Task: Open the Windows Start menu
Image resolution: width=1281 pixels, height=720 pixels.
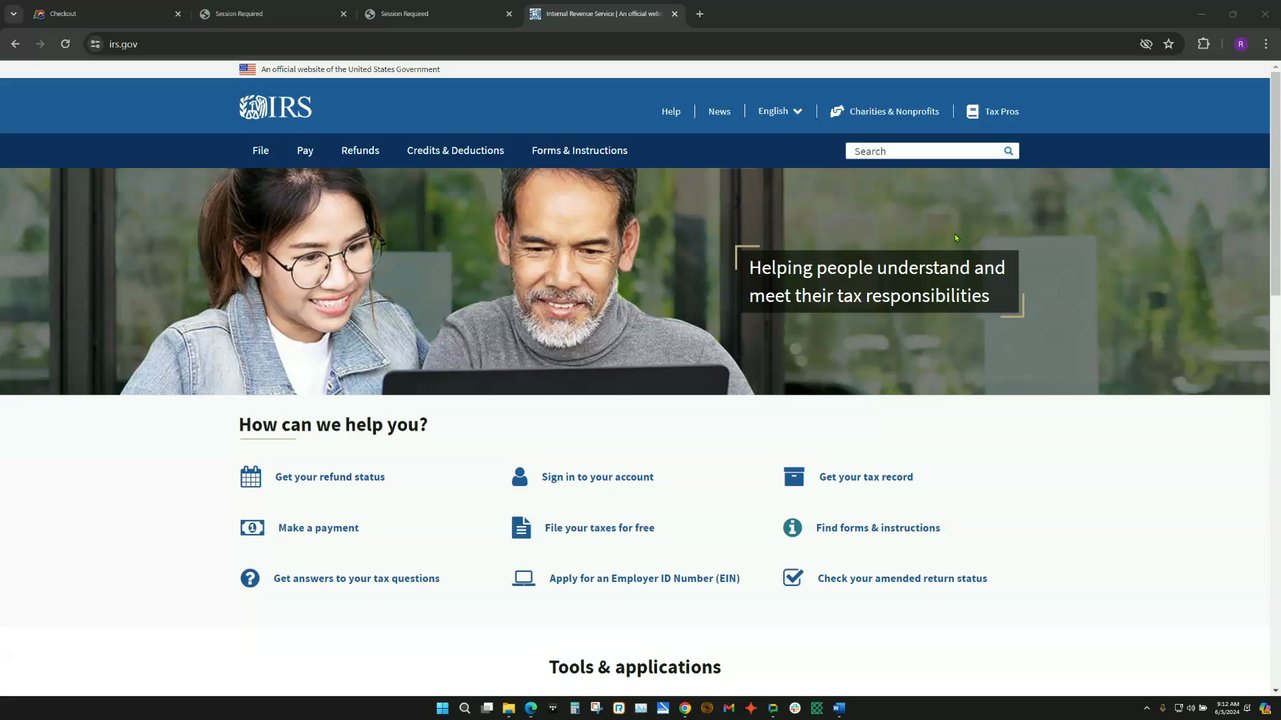Action: click(442, 708)
